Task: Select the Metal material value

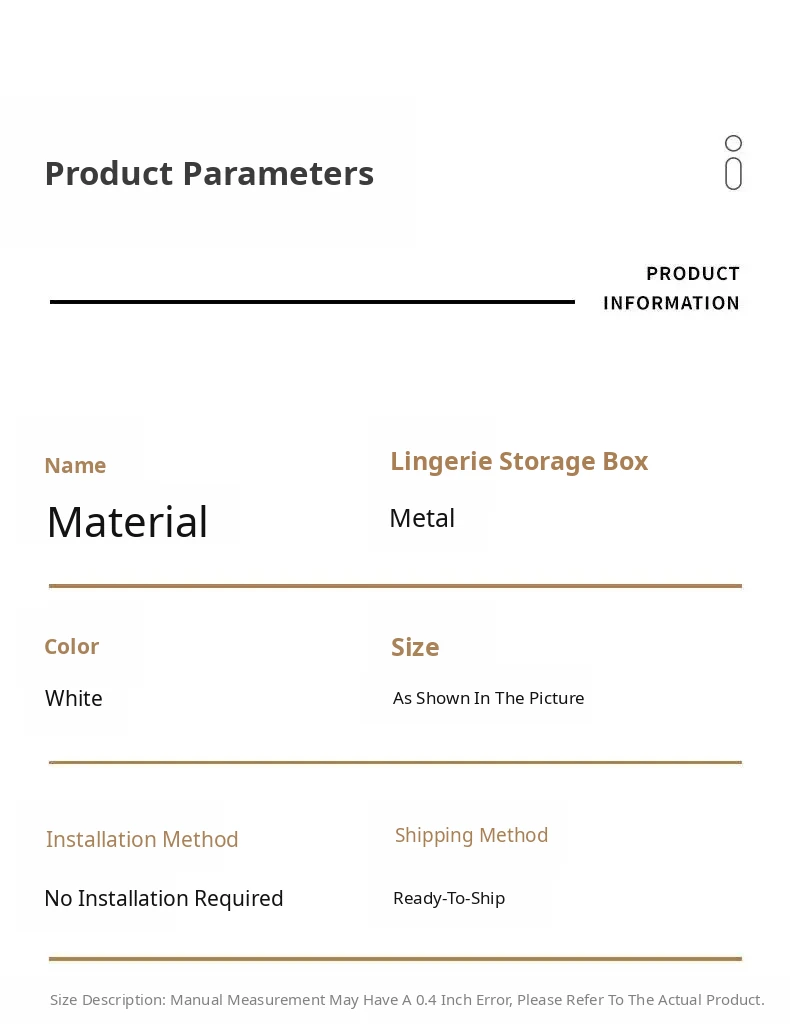Action: [x=422, y=518]
